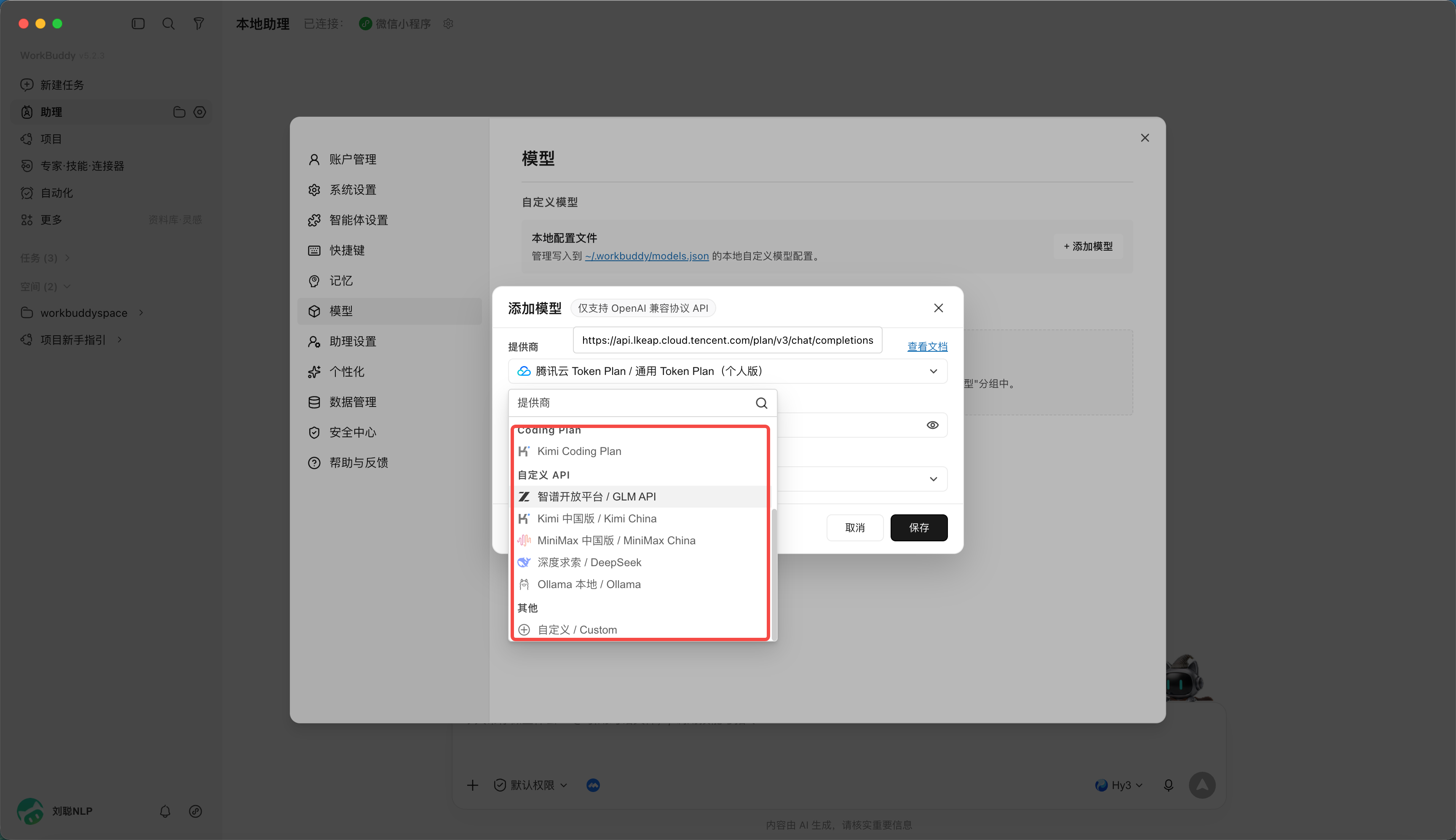Click the 保存 button
Screen dimensions: 1456x840
coord(919,528)
